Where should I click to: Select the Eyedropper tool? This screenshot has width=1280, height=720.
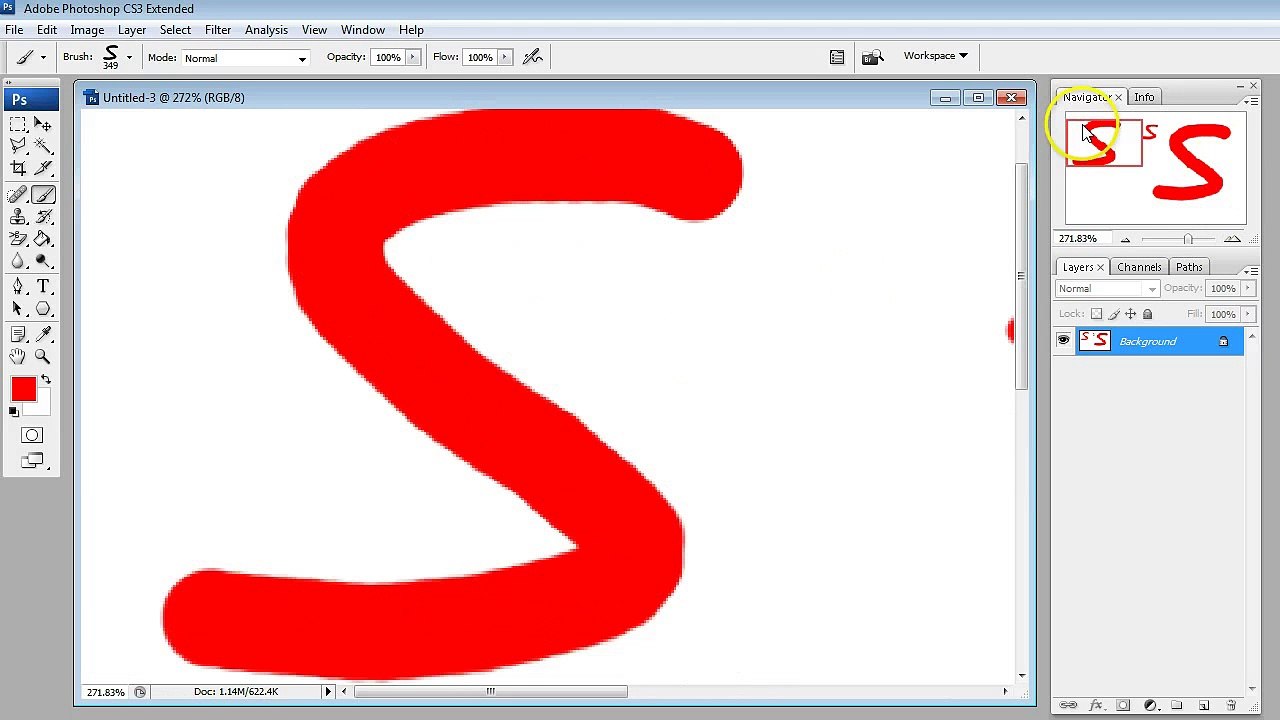point(43,335)
